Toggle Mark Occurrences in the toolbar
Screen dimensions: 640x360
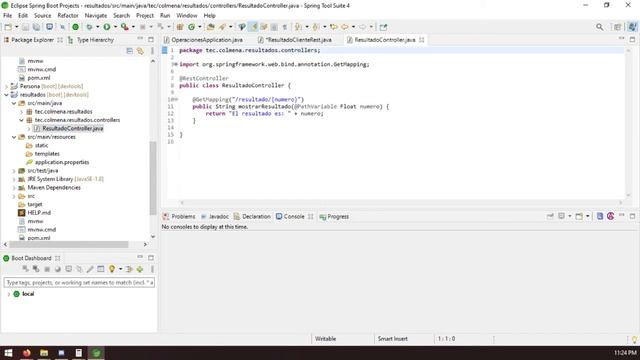pyautogui.click(x=253, y=27)
